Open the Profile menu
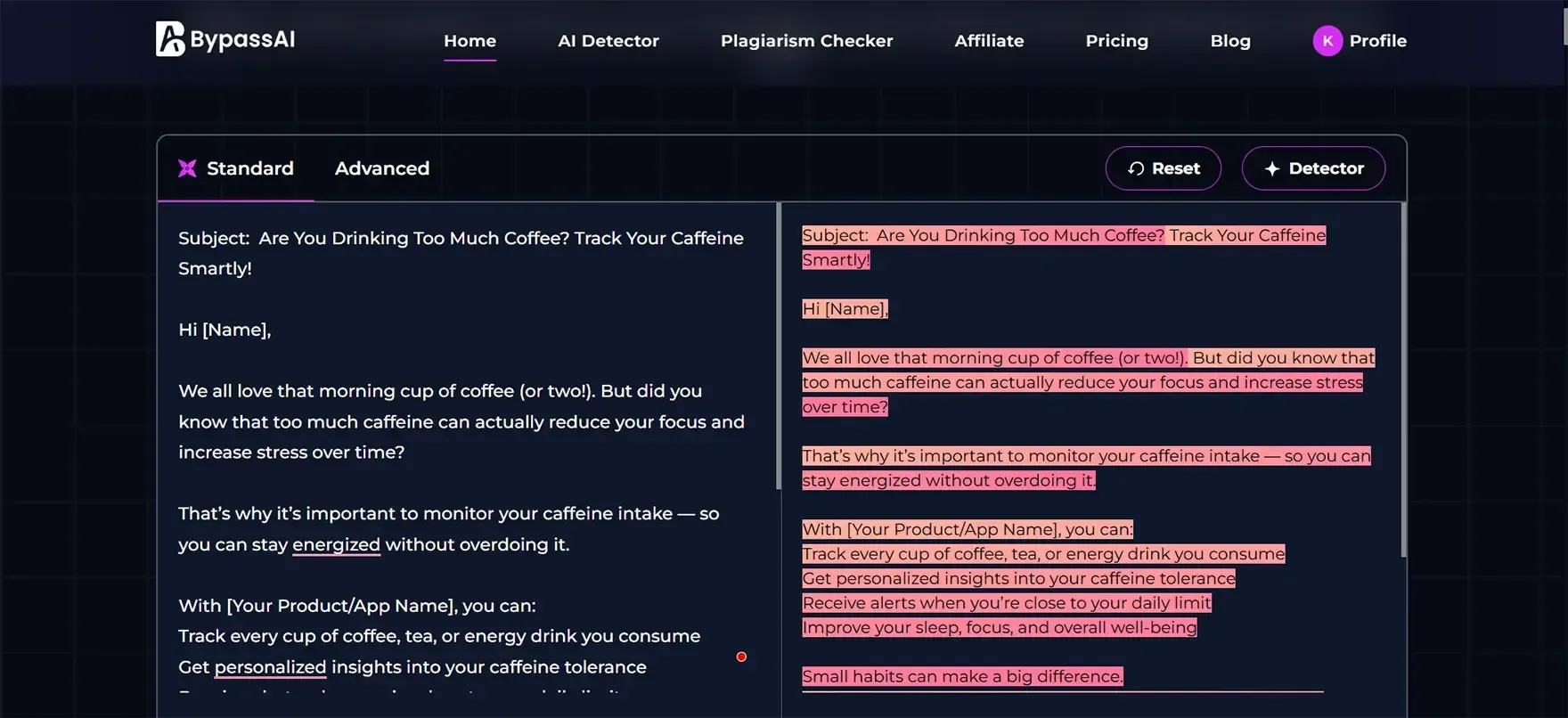 (x=1377, y=41)
